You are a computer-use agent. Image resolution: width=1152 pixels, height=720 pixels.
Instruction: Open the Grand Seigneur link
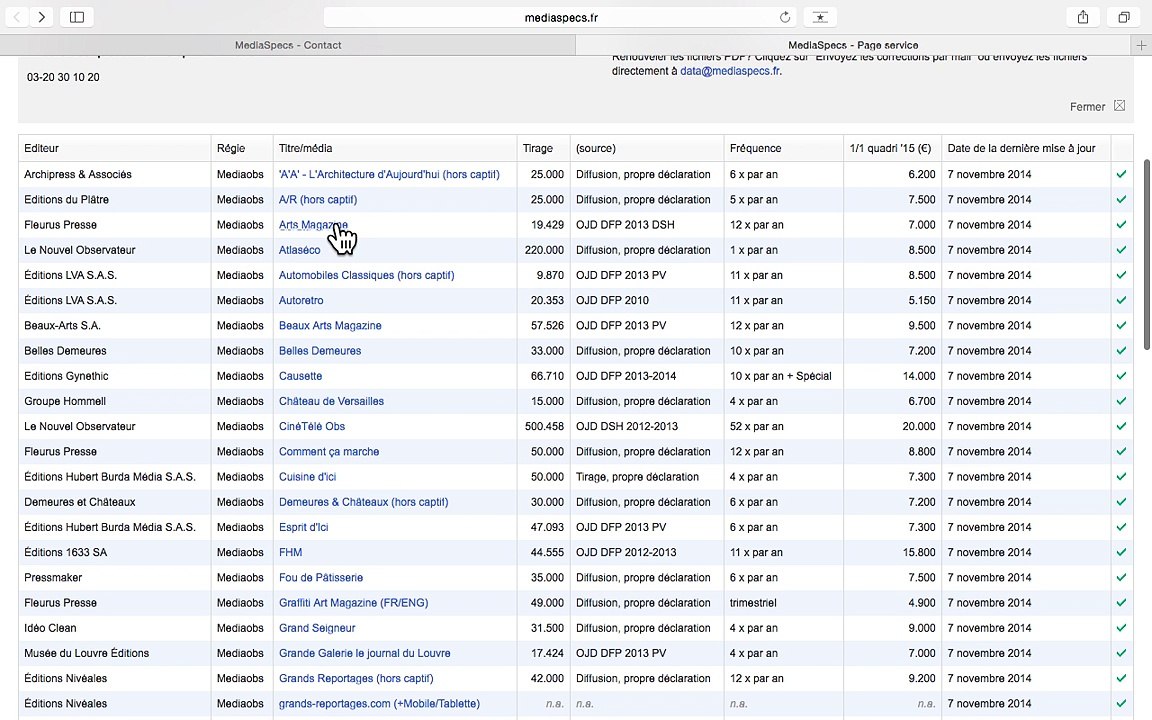[x=317, y=628]
